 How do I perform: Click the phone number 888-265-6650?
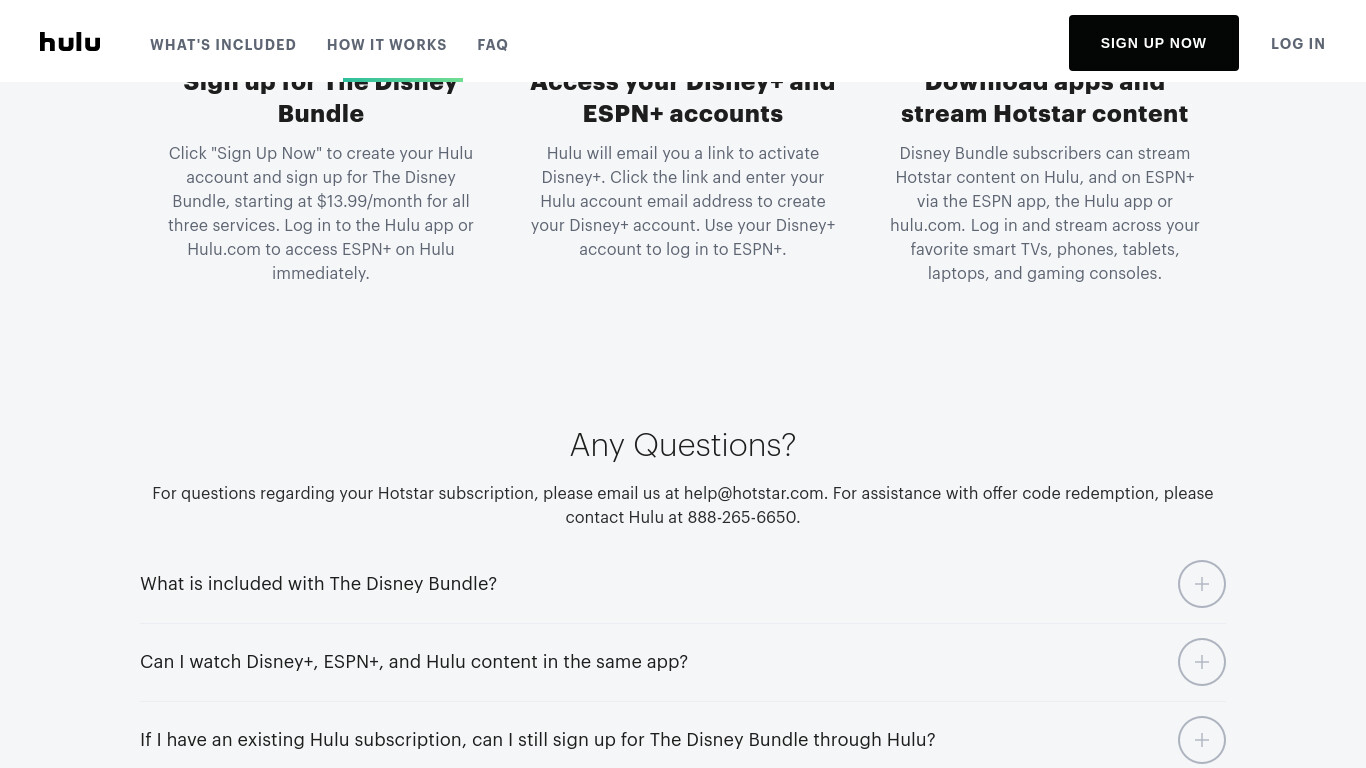click(x=742, y=517)
